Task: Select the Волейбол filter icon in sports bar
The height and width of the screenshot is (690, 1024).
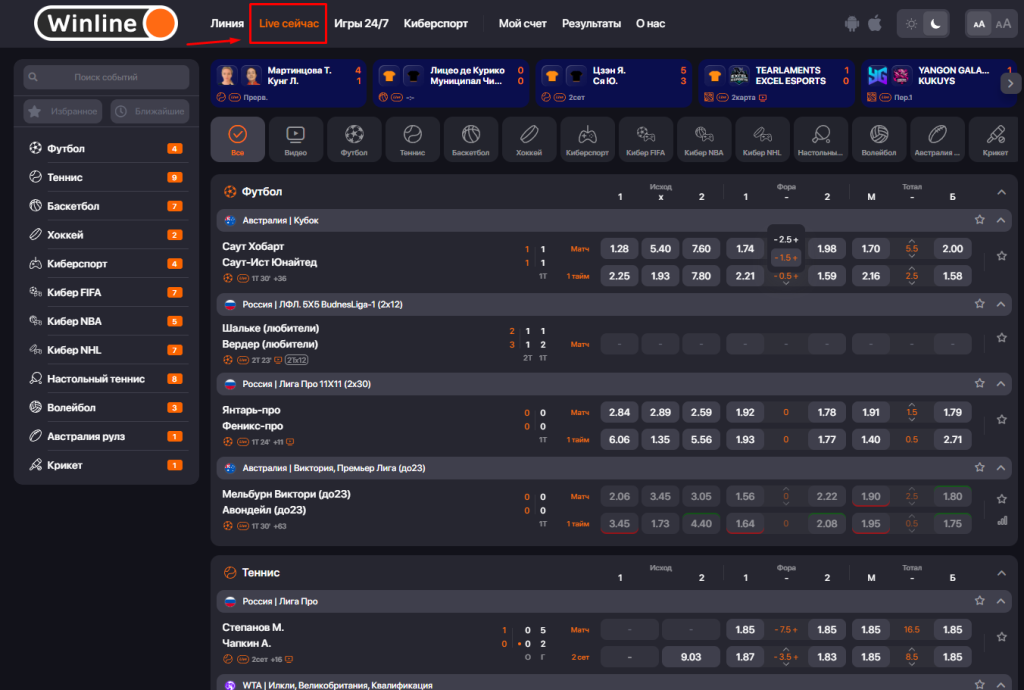Action: pos(878,140)
